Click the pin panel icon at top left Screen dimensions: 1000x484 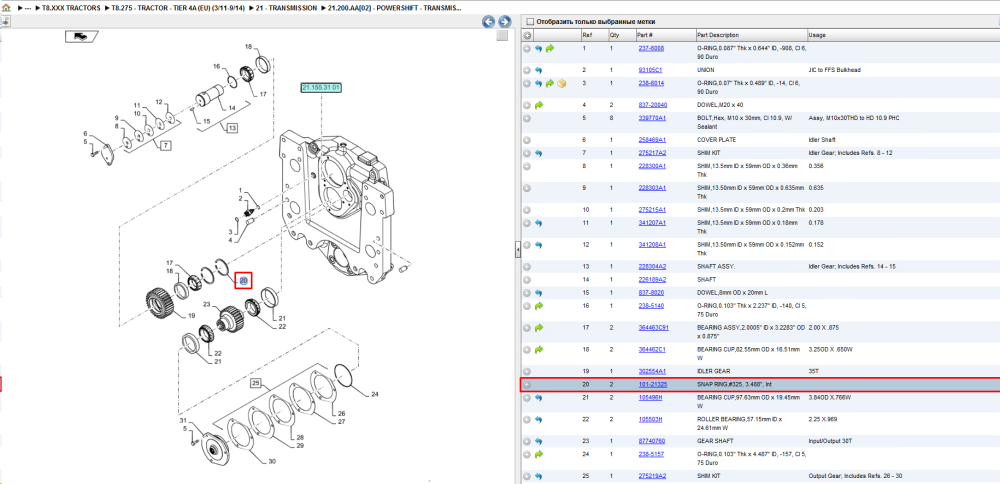point(5,22)
